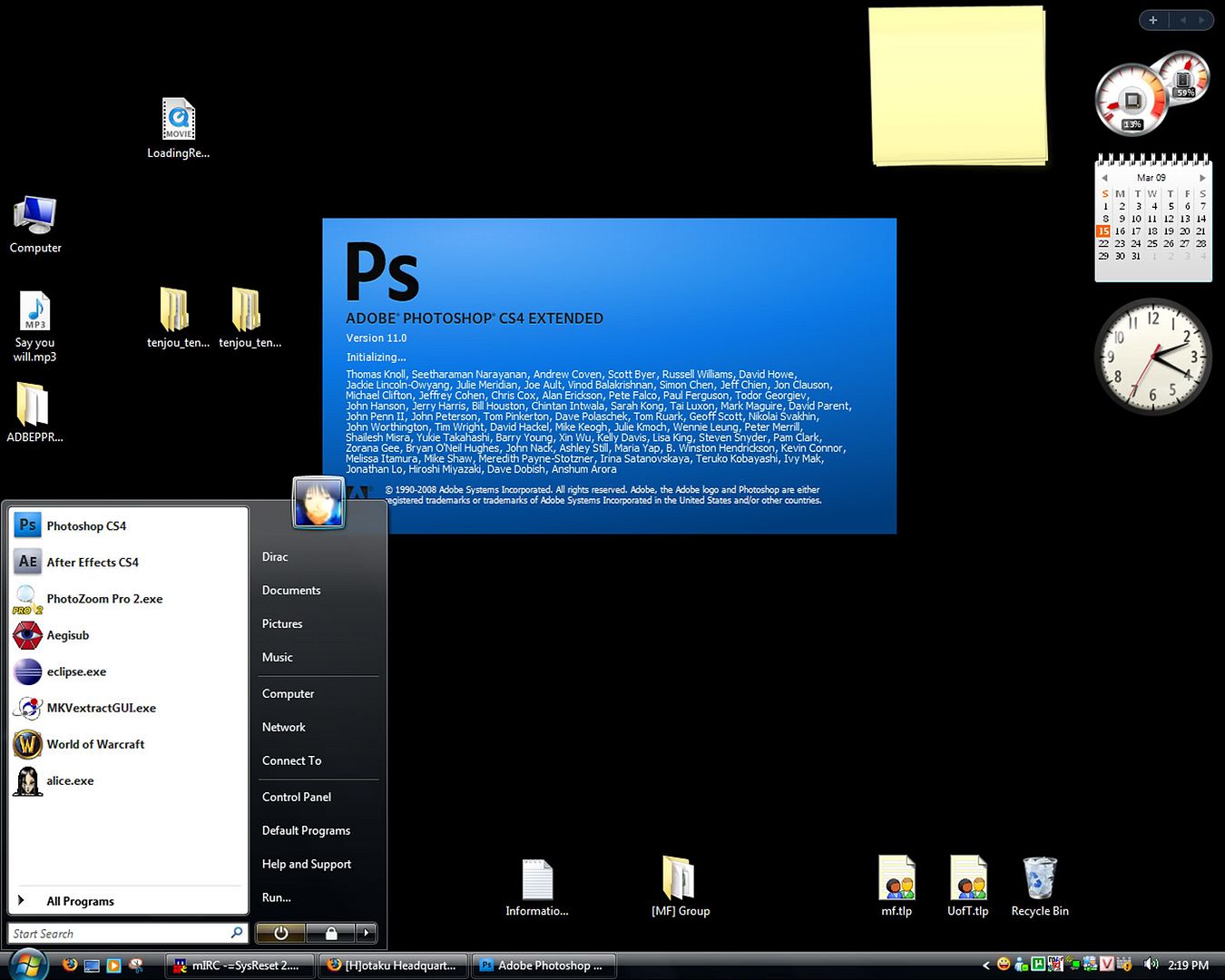
Task: Click the red V tray icon
Action: (x=1107, y=965)
